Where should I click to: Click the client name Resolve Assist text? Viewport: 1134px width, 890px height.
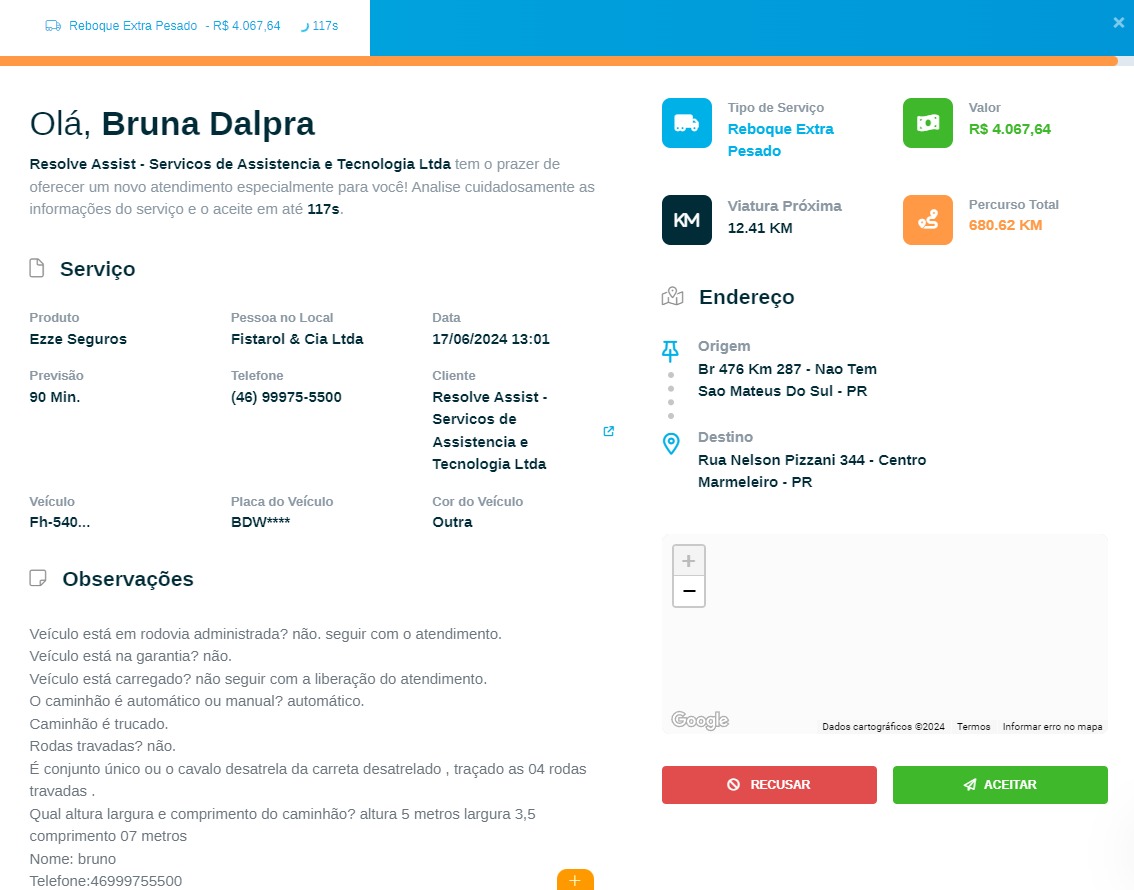click(x=489, y=430)
